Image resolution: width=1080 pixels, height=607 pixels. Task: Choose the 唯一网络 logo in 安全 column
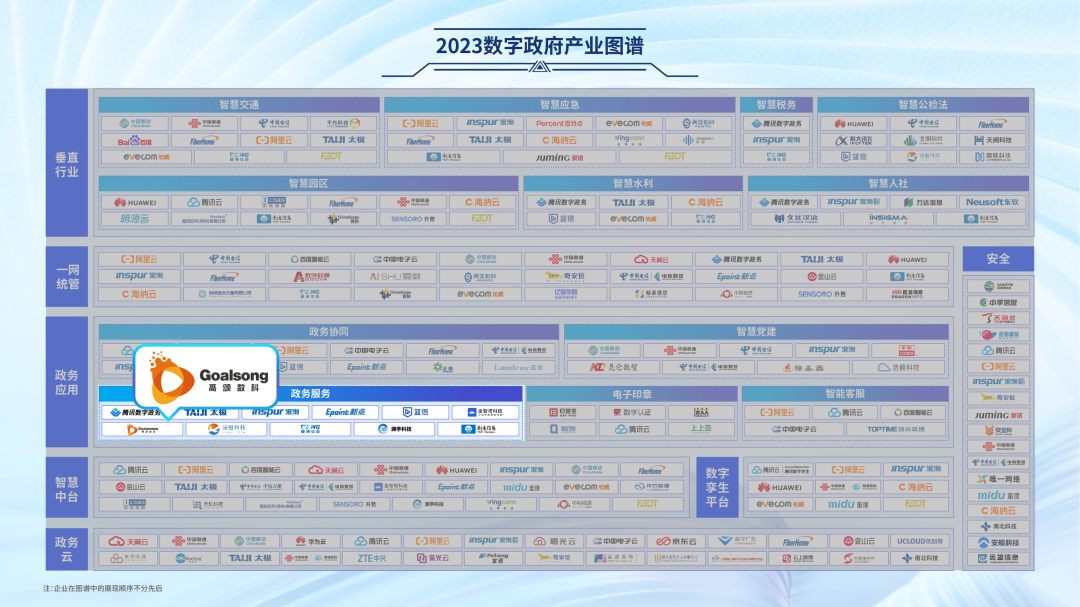click(x=997, y=479)
